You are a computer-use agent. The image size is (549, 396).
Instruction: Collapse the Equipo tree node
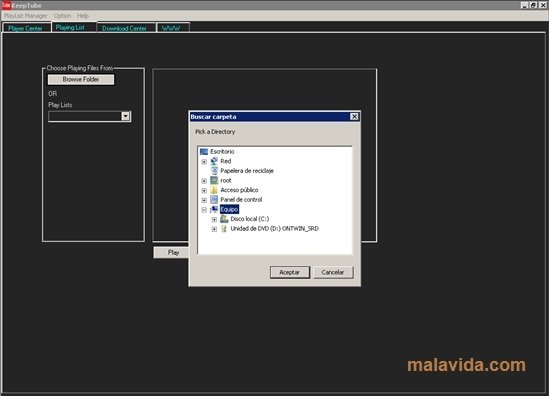coord(204,210)
